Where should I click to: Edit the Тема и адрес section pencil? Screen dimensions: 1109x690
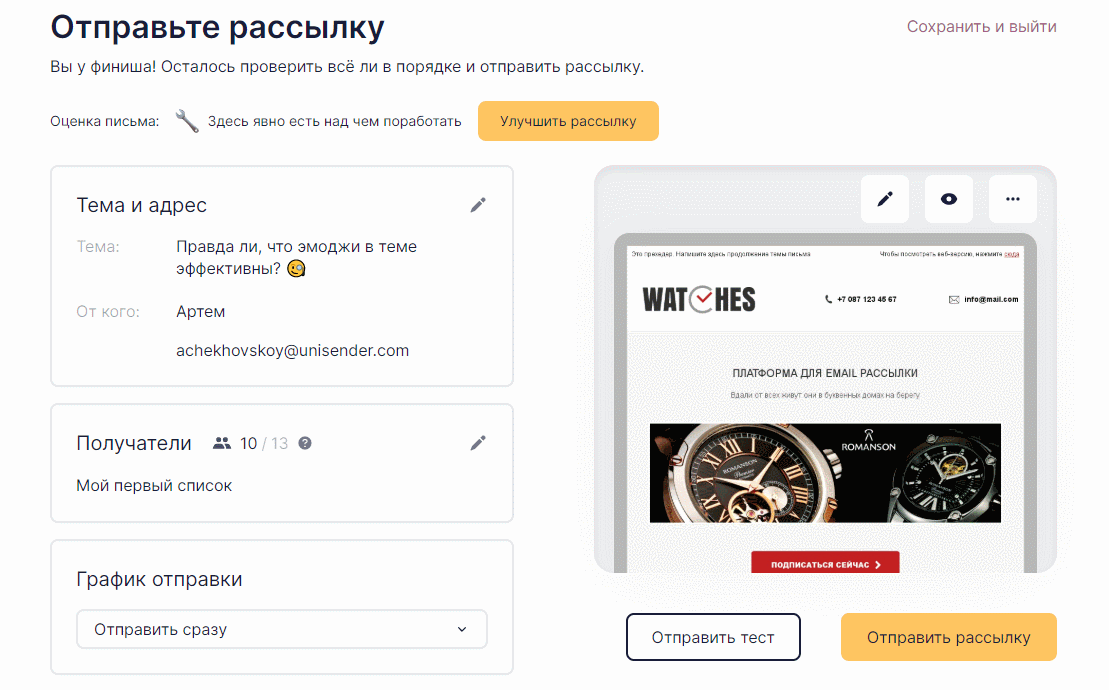pos(478,205)
